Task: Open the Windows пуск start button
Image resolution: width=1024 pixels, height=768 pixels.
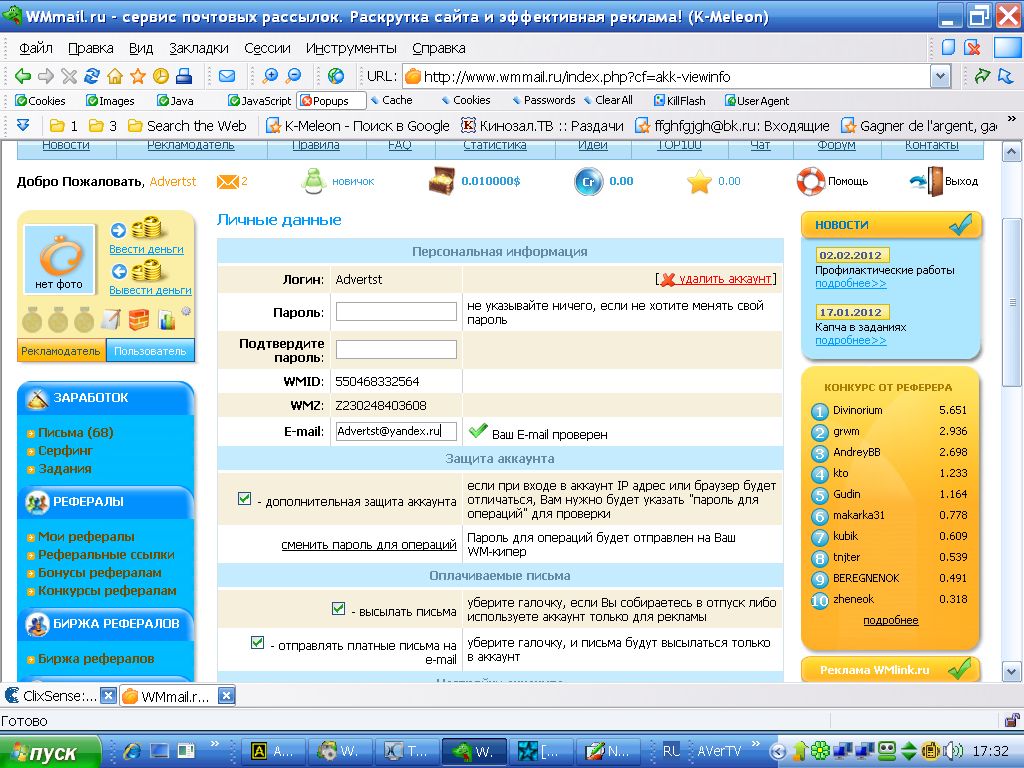Action: coord(51,752)
